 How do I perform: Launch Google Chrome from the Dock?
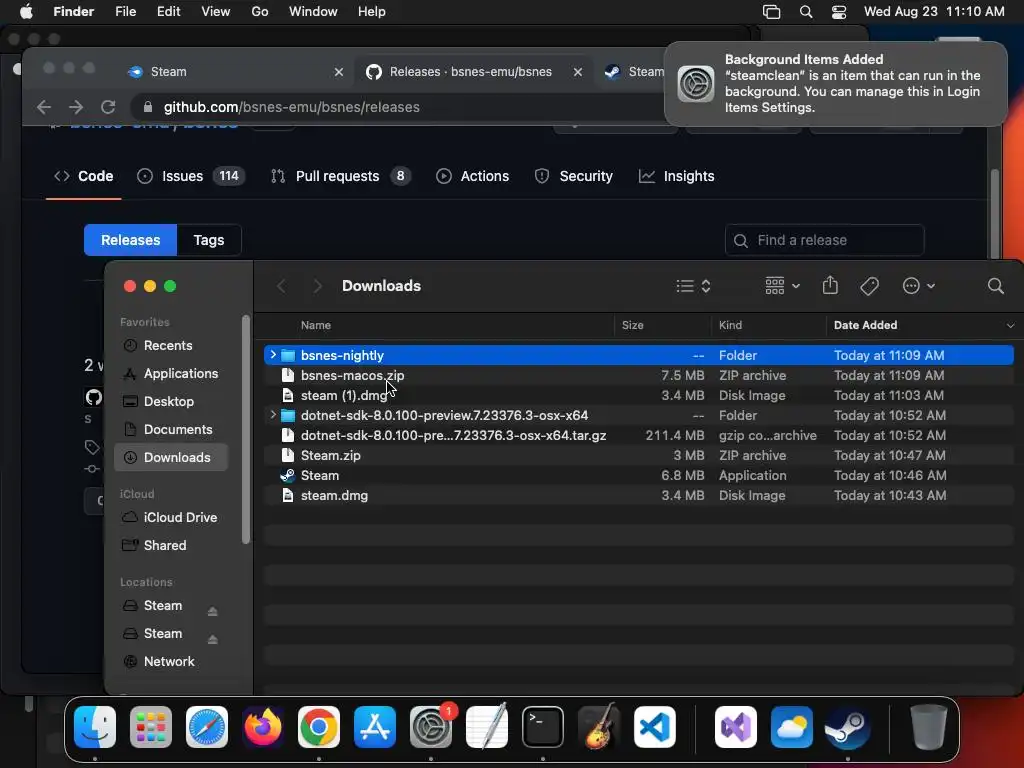tap(319, 727)
